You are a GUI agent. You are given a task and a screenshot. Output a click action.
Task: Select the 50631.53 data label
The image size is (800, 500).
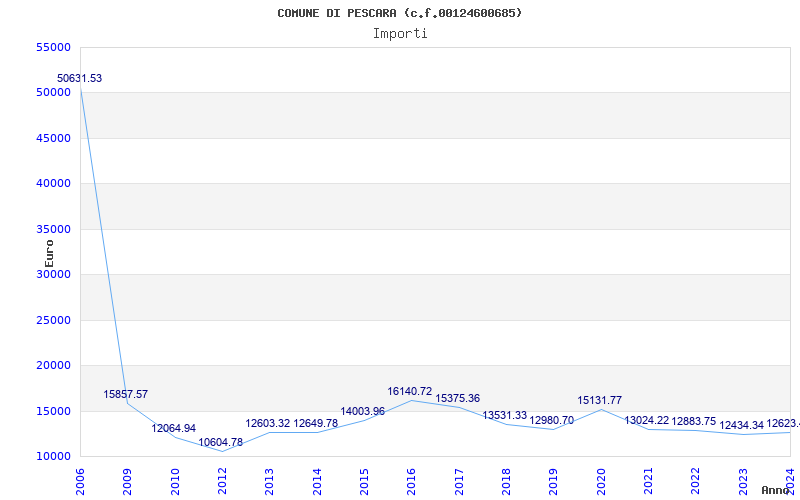click(79, 79)
